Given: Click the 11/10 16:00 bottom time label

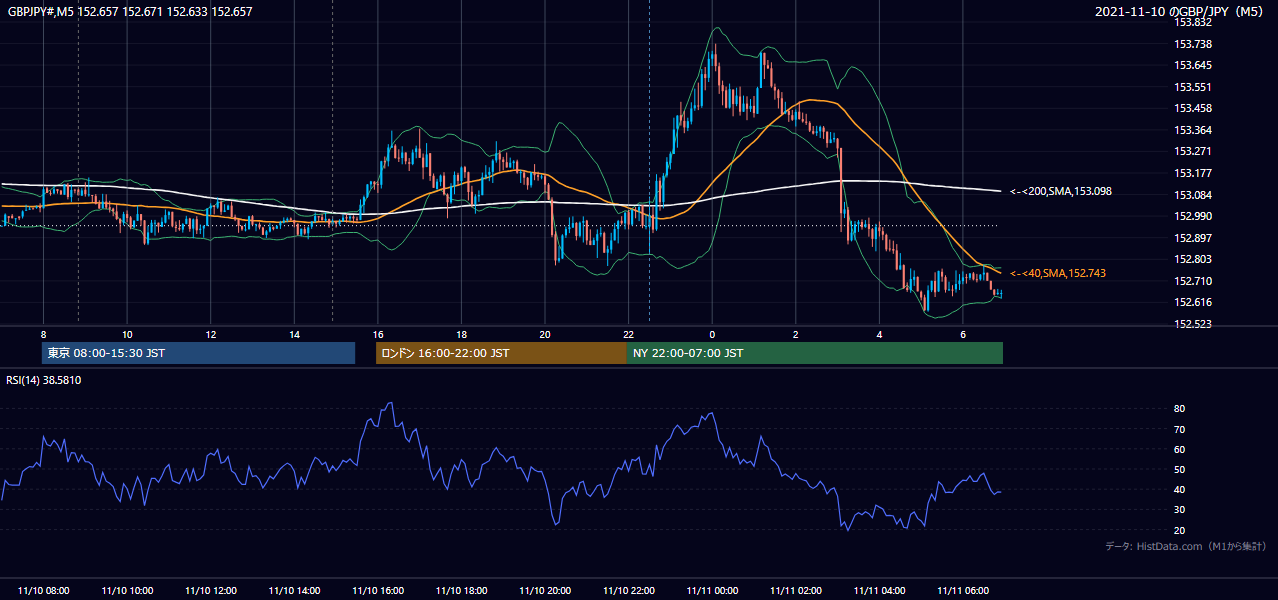Looking at the screenshot, I should click(378, 591).
